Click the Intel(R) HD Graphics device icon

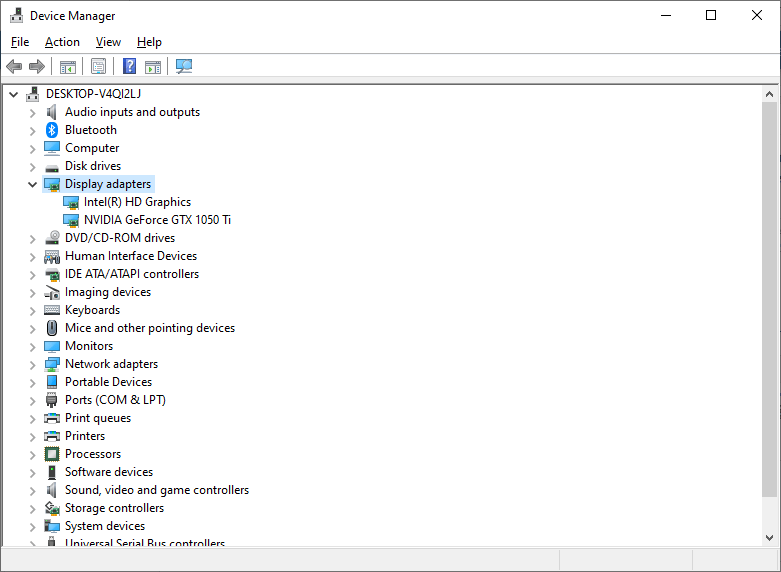coord(71,202)
